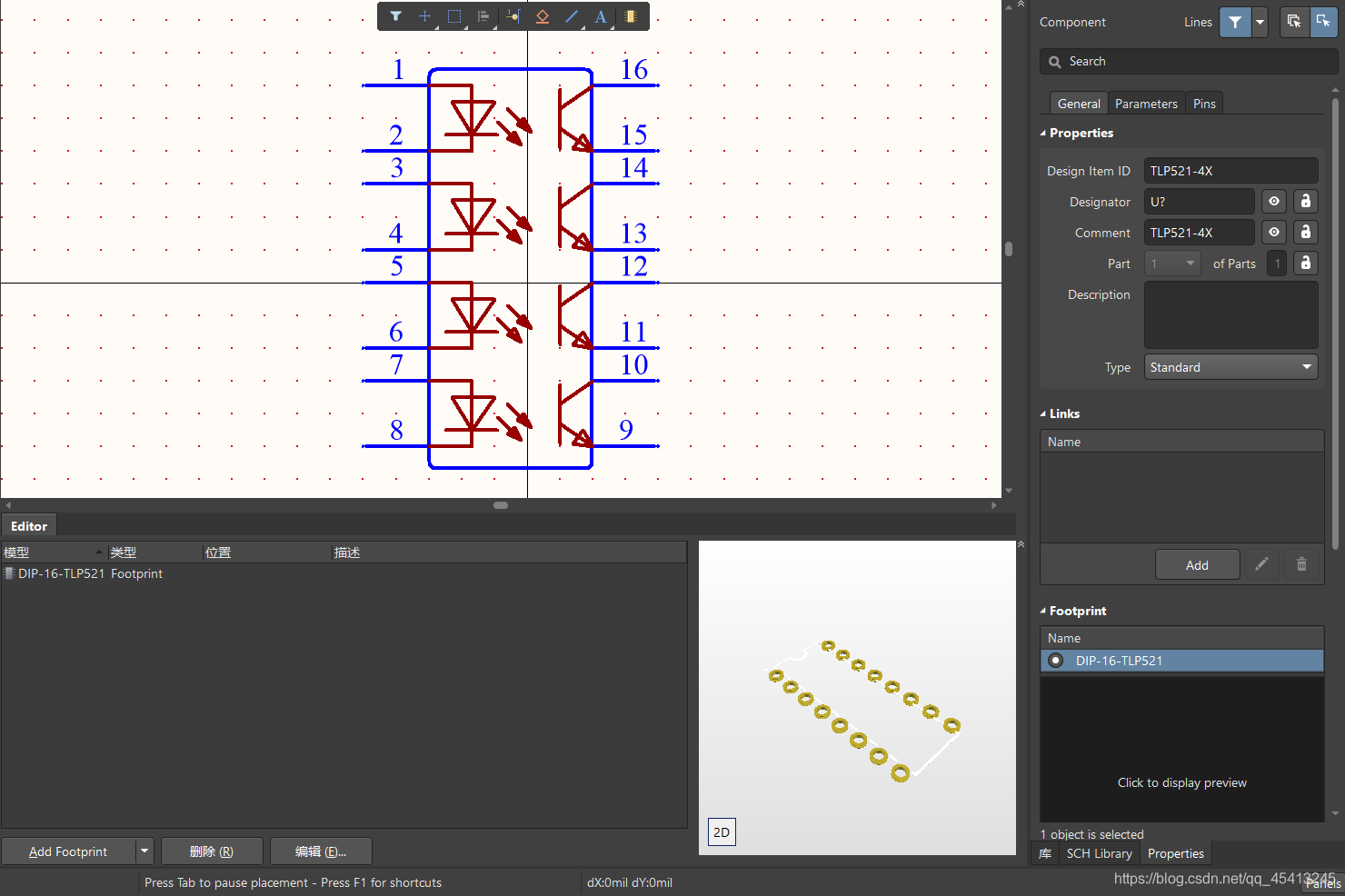Viewport: 1345px width, 896px height.
Task: Select pin 1 label on the symbol
Action: click(x=398, y=69)
